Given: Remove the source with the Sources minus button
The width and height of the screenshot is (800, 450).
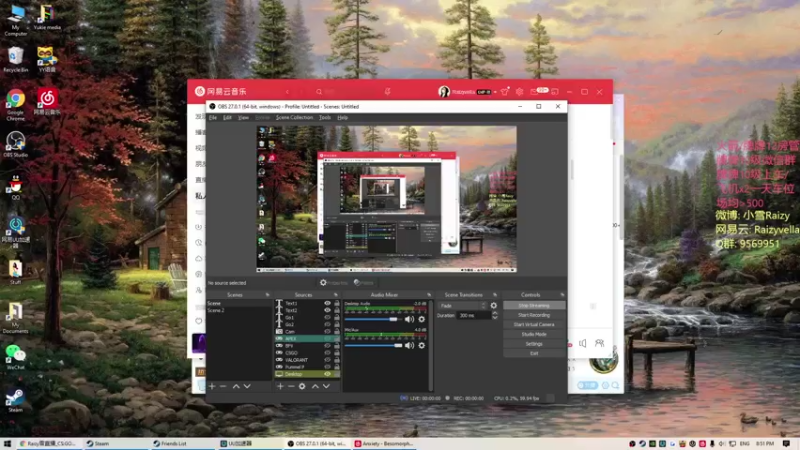Looking at the screenshot, I should point(291,387).
